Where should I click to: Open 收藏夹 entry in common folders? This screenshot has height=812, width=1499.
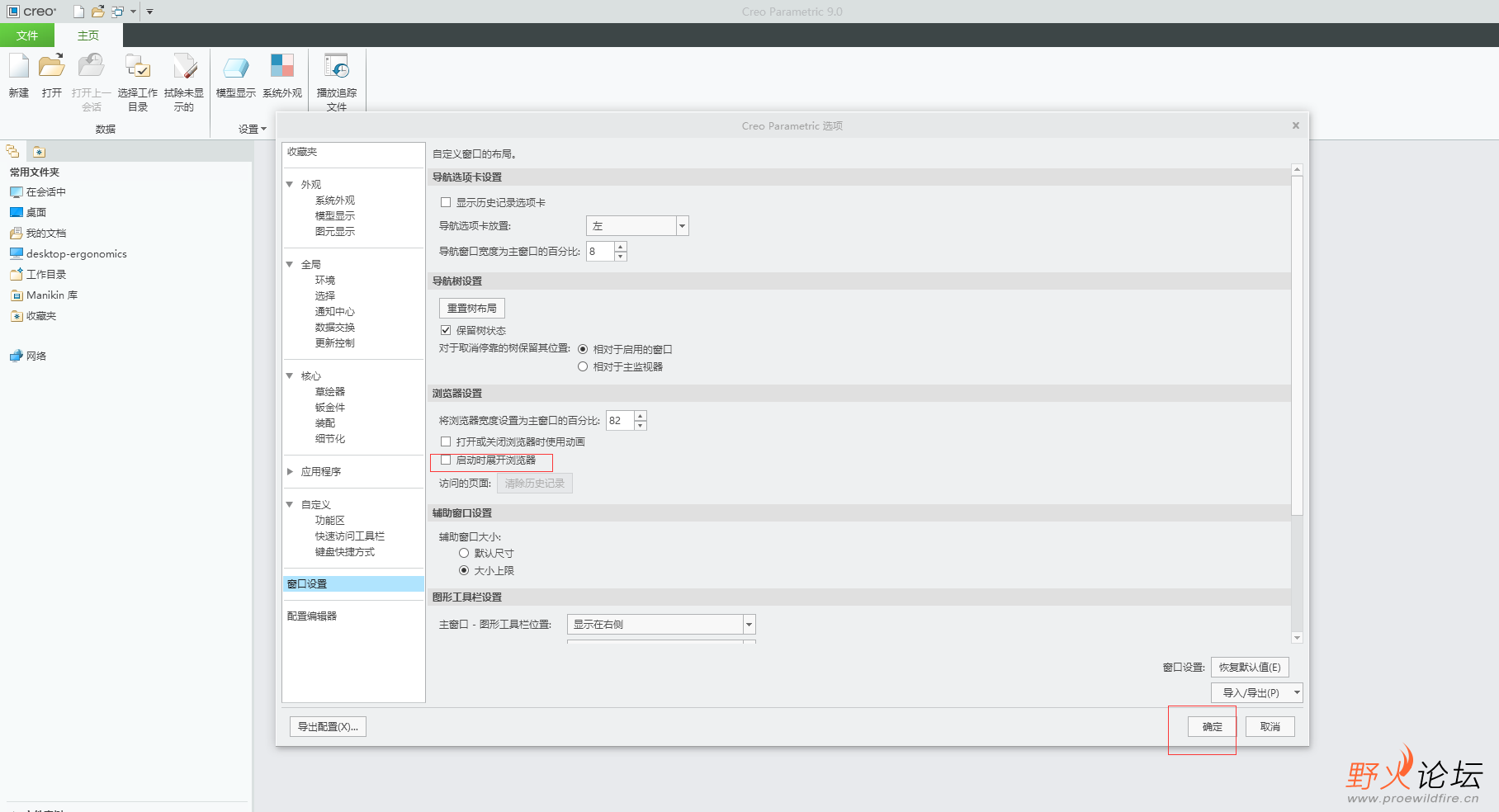(33, 315)
